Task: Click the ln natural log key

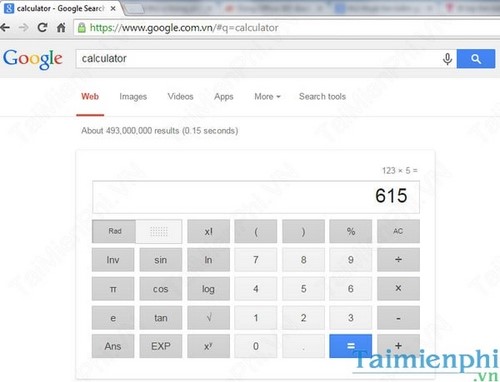Action: 208,260
